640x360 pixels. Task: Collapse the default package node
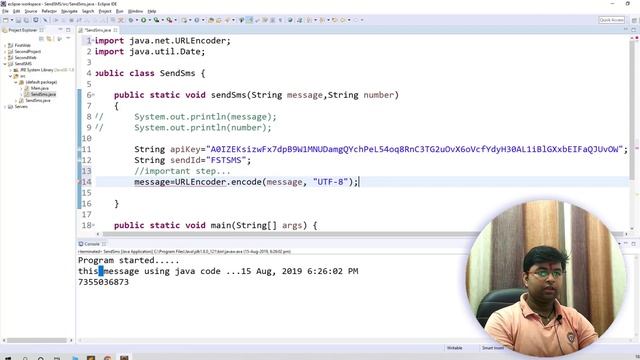[16, 82]
